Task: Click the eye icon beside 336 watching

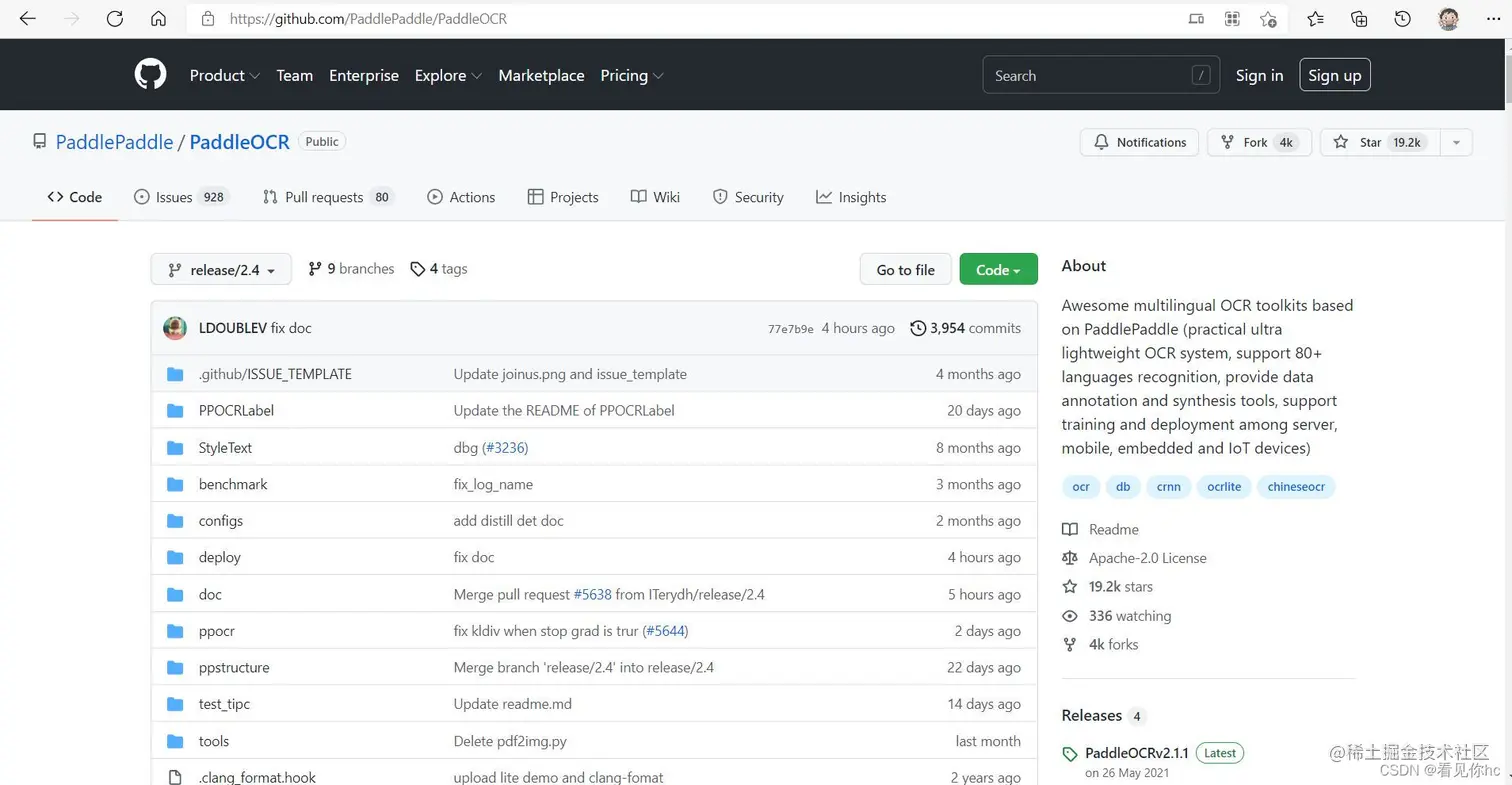Action: [1070, 616]
